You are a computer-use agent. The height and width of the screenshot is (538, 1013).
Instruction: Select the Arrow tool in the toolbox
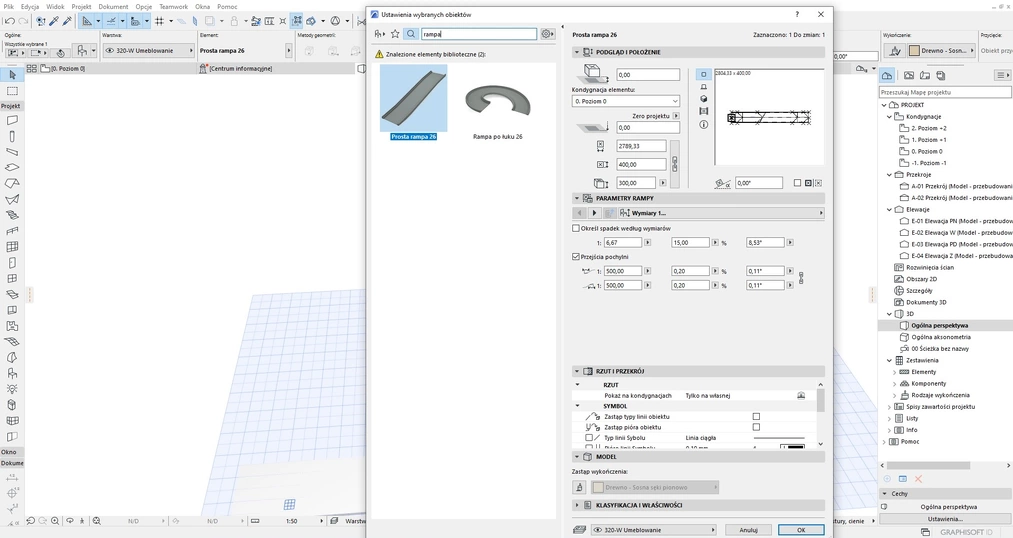click(x=12, y=75)
